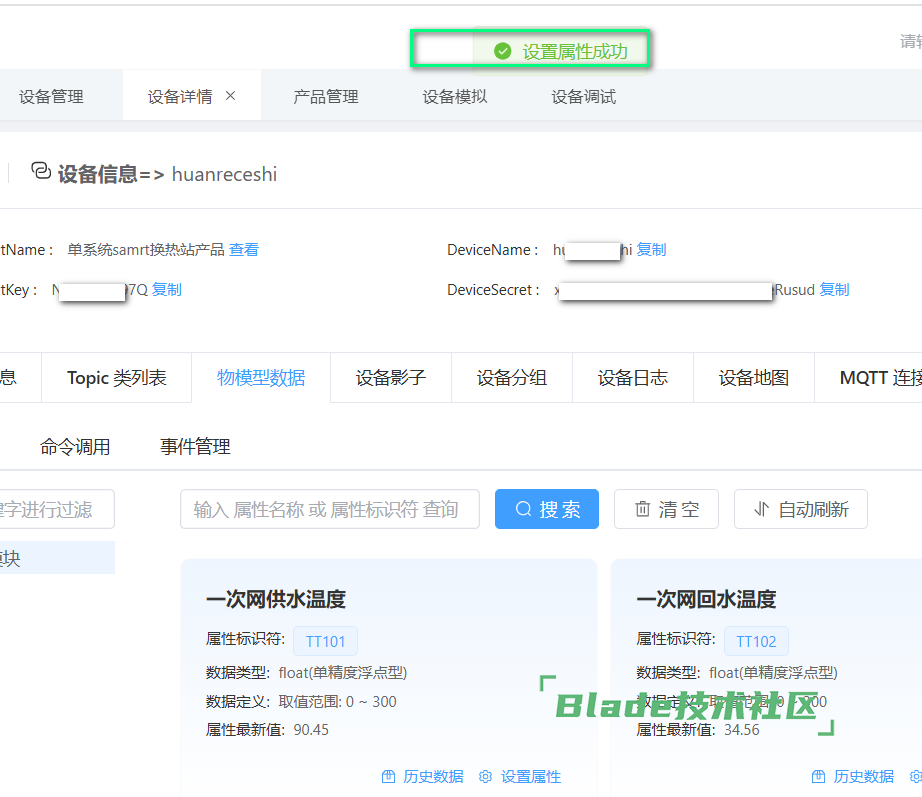922x797 pixels.
Task: Click 查看 link next to product name
Action: click(244, 250)
